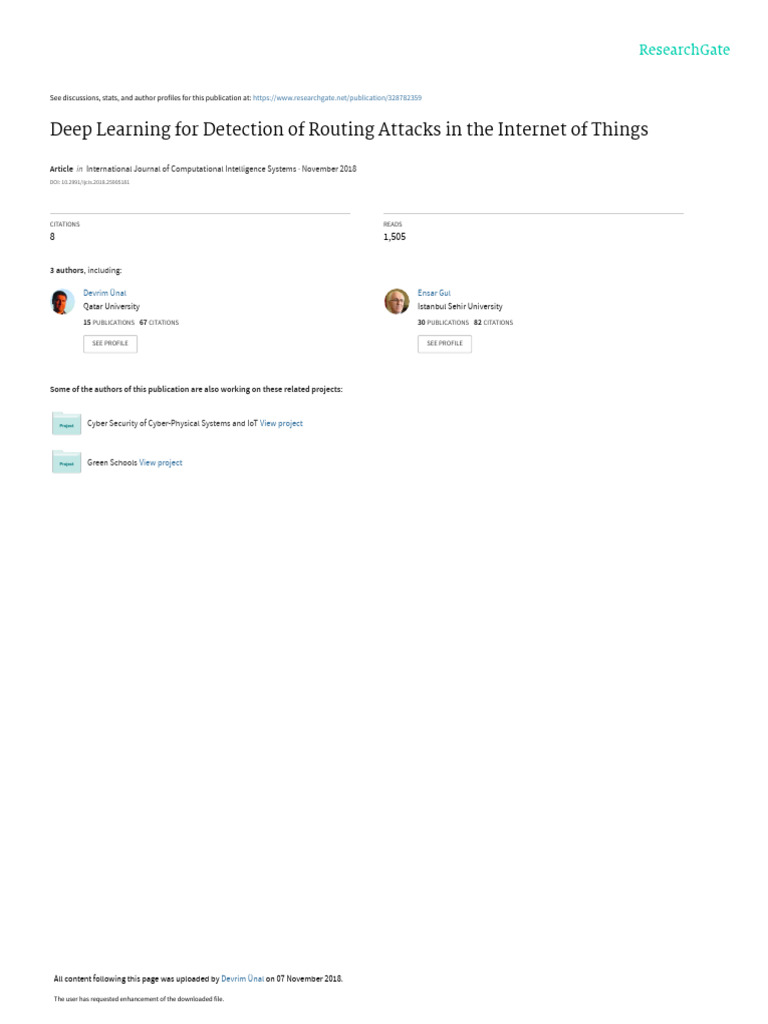Click the Devrim Ünal author name link
This screenshot has width=768, height=1024.
coord(105,293)
